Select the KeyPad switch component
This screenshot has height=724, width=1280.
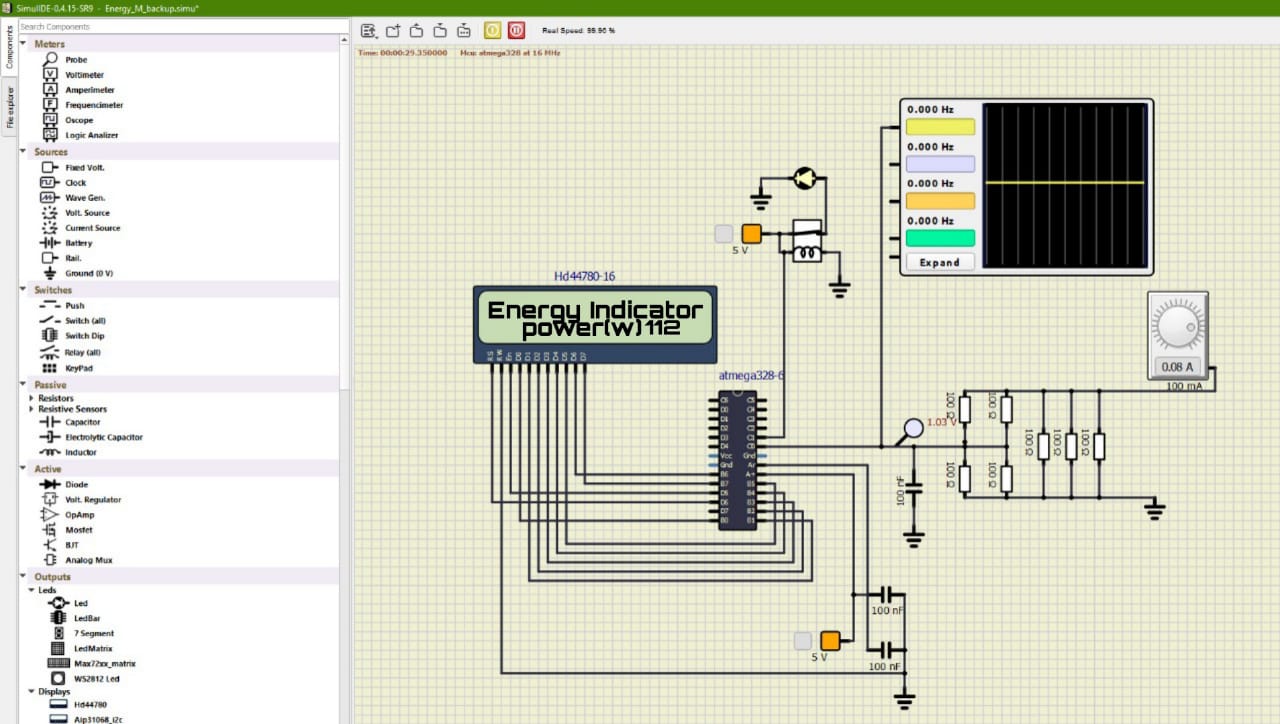[67, 368]
